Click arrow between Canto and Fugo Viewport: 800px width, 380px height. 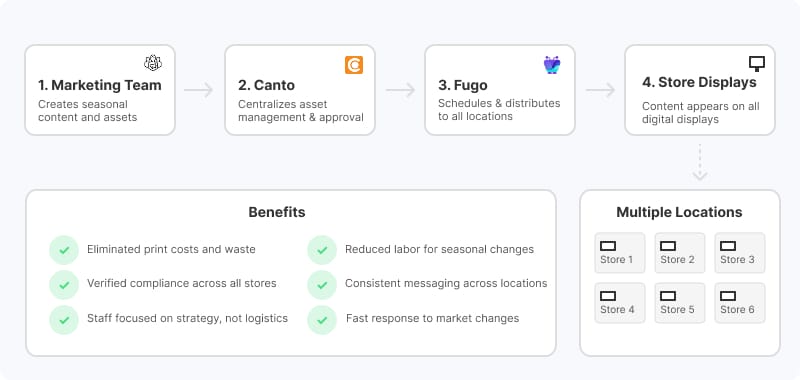pyautogui.click(x=400, y=90)
